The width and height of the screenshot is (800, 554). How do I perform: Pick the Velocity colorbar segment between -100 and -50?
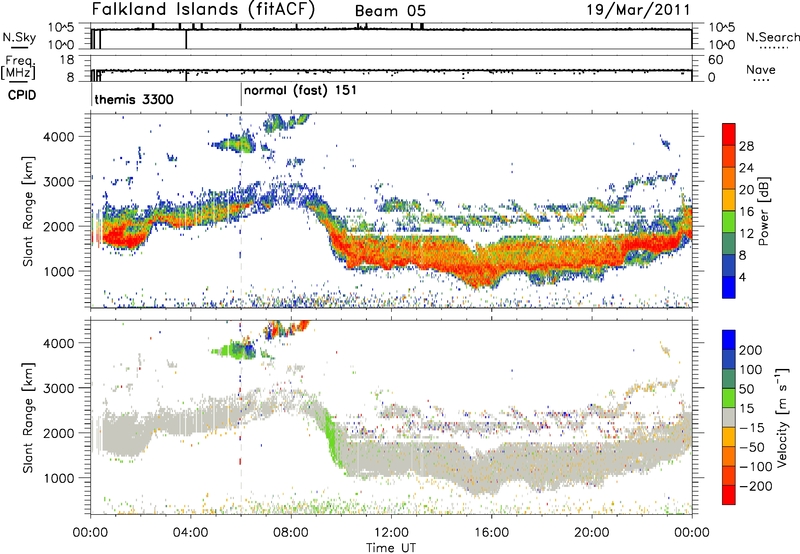pos(729,457)
